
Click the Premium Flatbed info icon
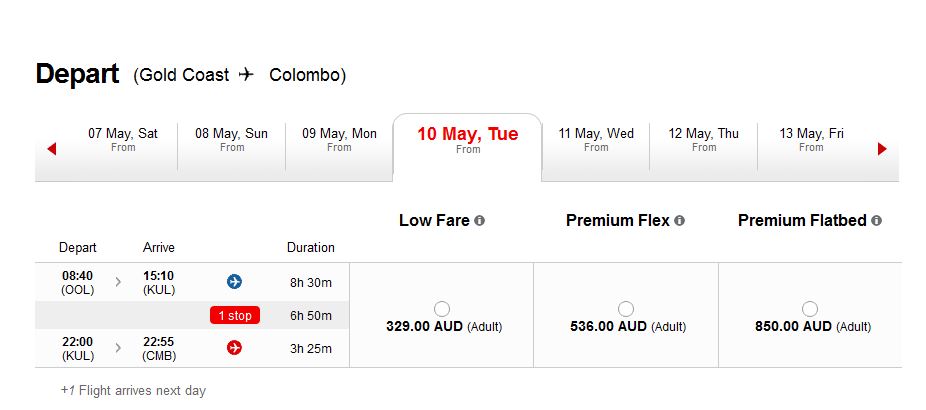point(876,221)
